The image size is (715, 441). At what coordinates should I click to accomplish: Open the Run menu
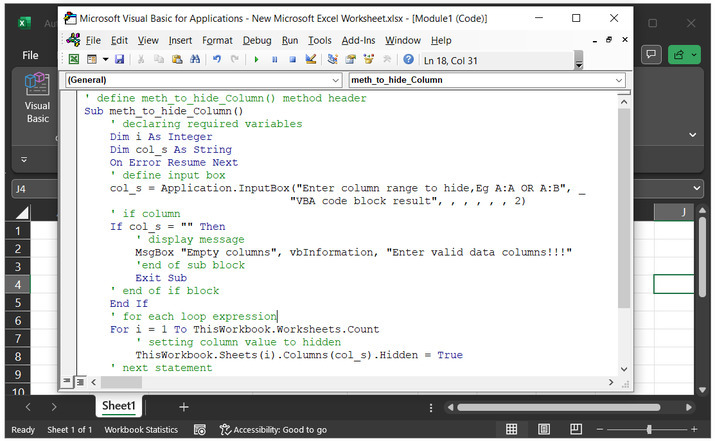point(290,40)
